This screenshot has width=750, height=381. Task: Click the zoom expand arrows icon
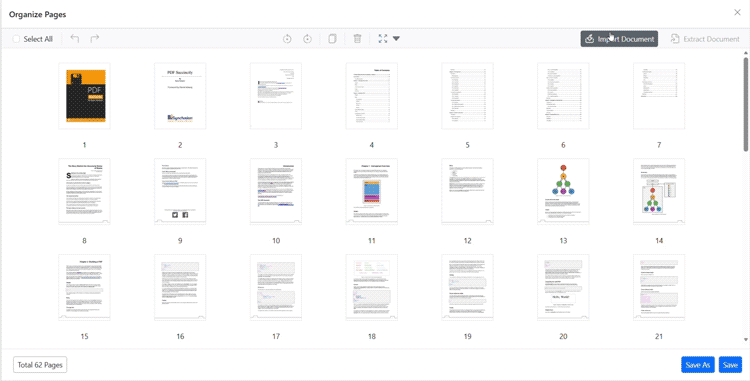[383, 39]
